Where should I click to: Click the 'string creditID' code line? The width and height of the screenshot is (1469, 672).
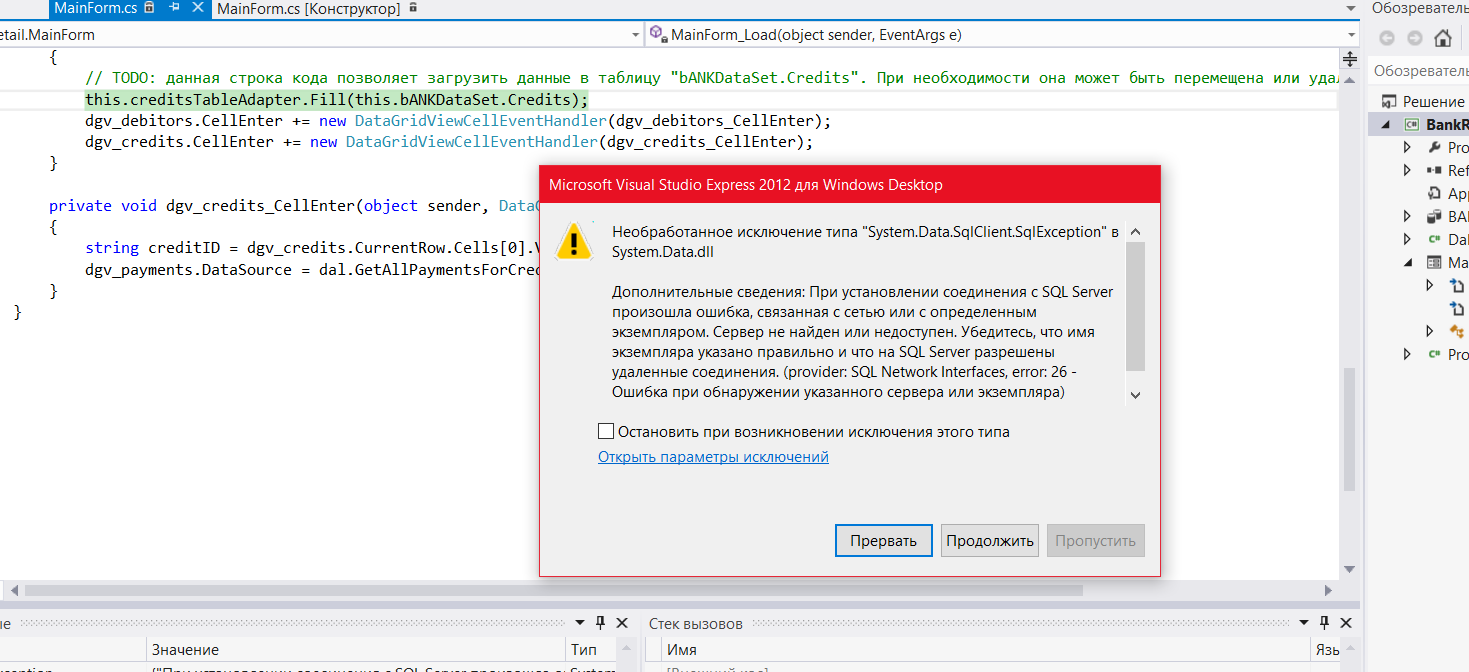312,248
